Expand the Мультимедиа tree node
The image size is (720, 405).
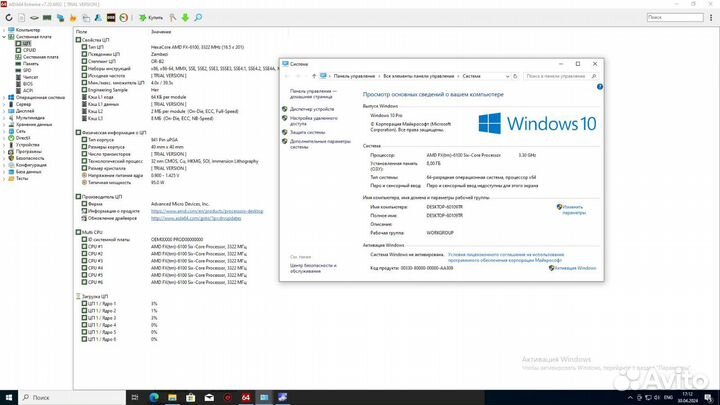pos(4,118)
